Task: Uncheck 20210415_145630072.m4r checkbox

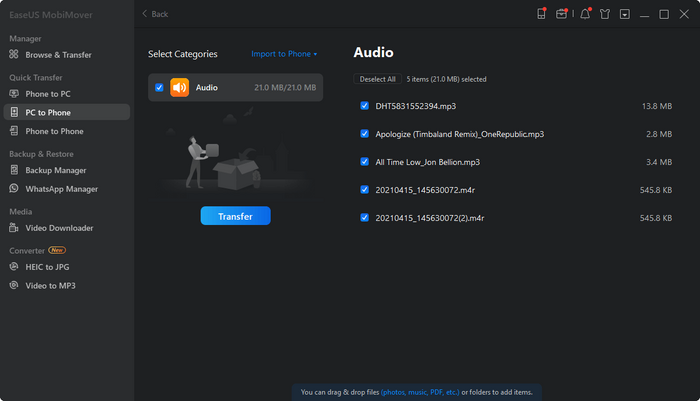Action: 364,190
